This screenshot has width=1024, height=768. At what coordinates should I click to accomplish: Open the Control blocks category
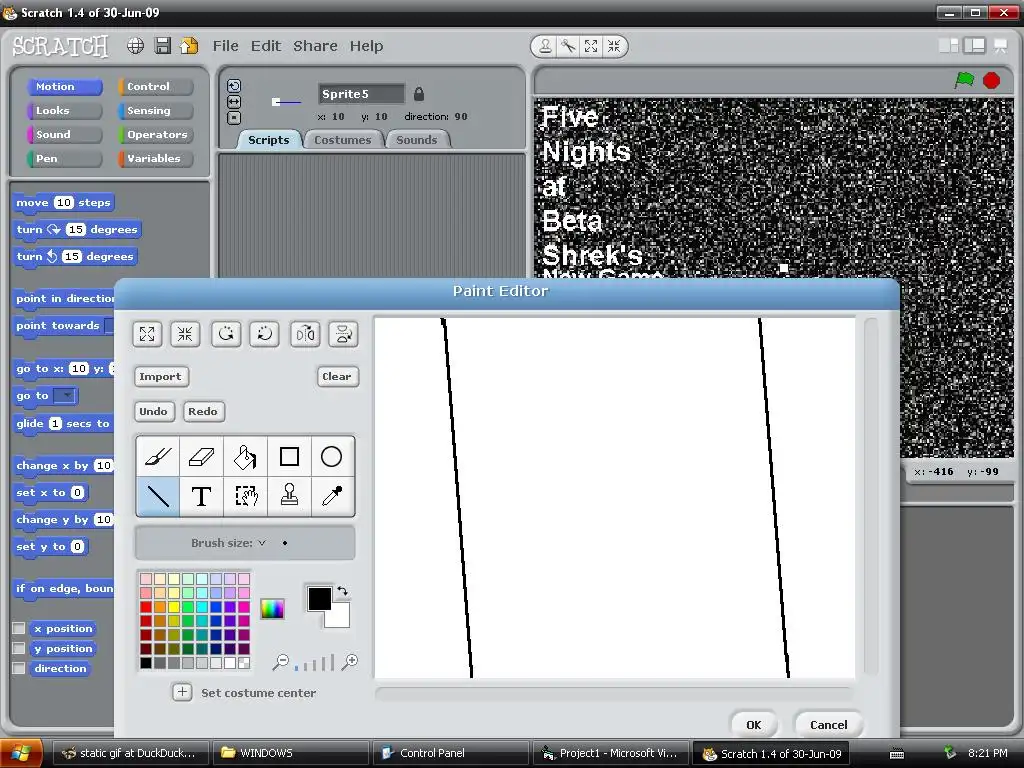coord(155,86)
